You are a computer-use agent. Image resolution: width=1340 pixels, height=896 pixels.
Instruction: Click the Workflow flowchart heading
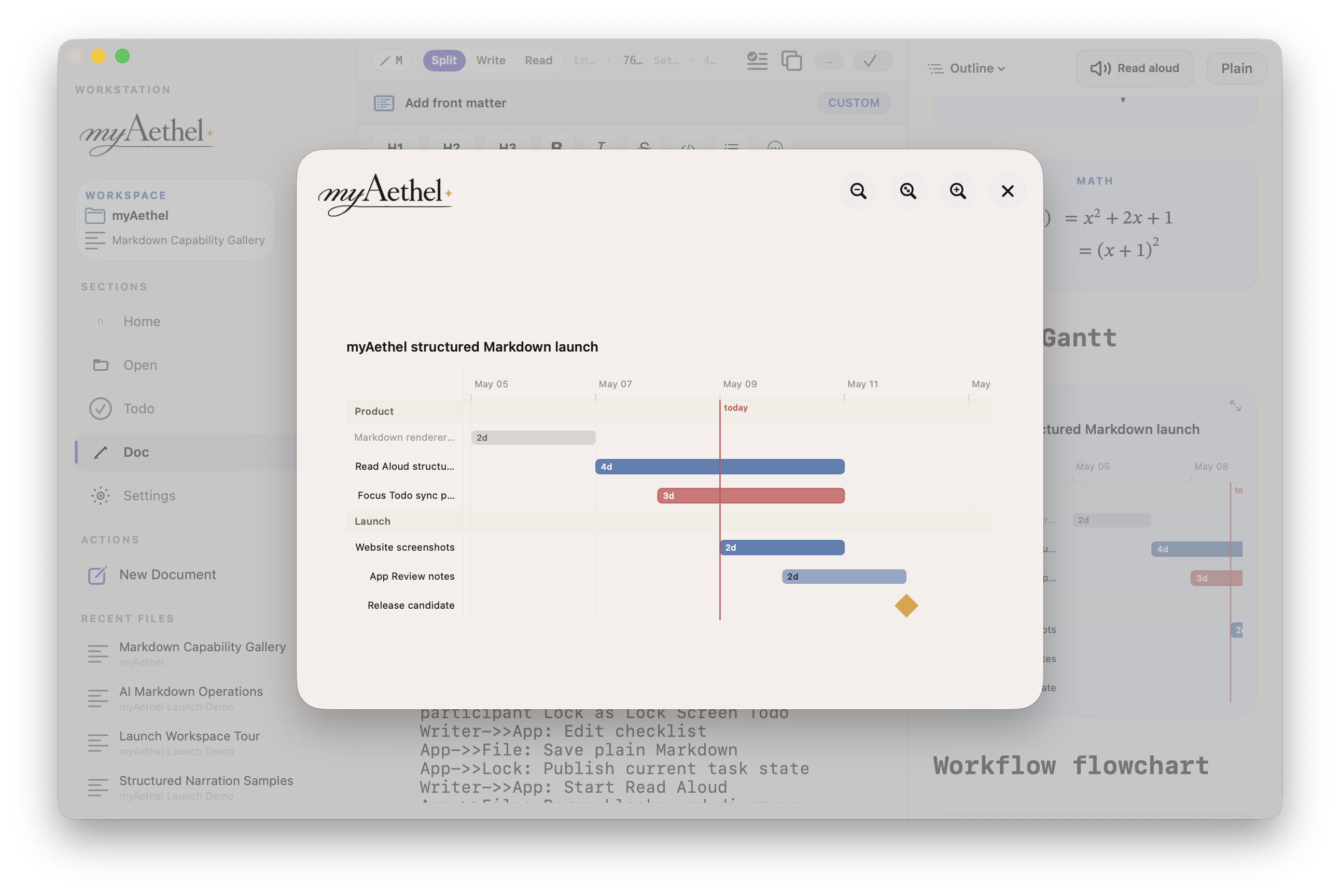[x=1071, y=765]
